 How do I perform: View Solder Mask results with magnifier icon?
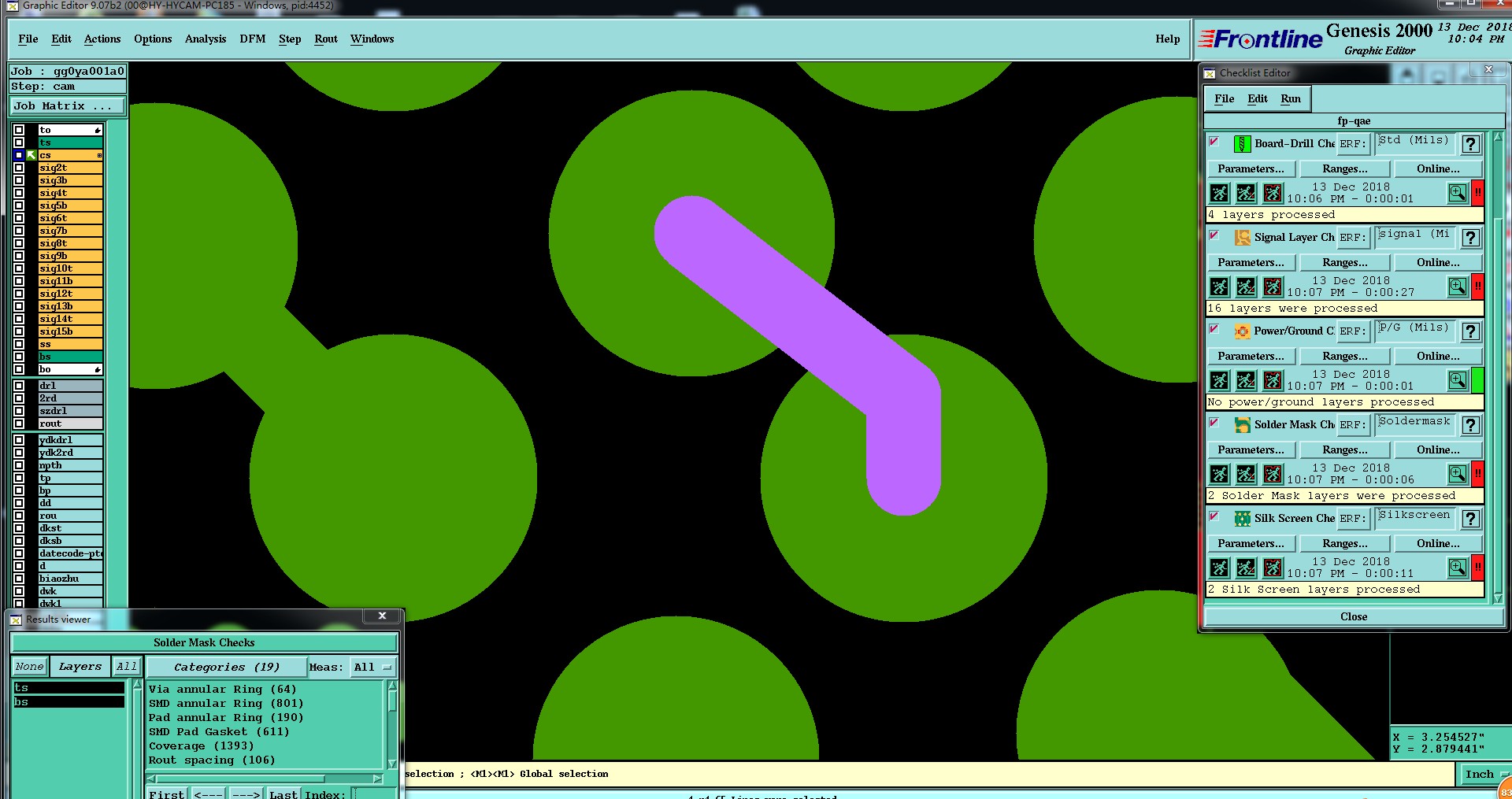pos(1457,474)
